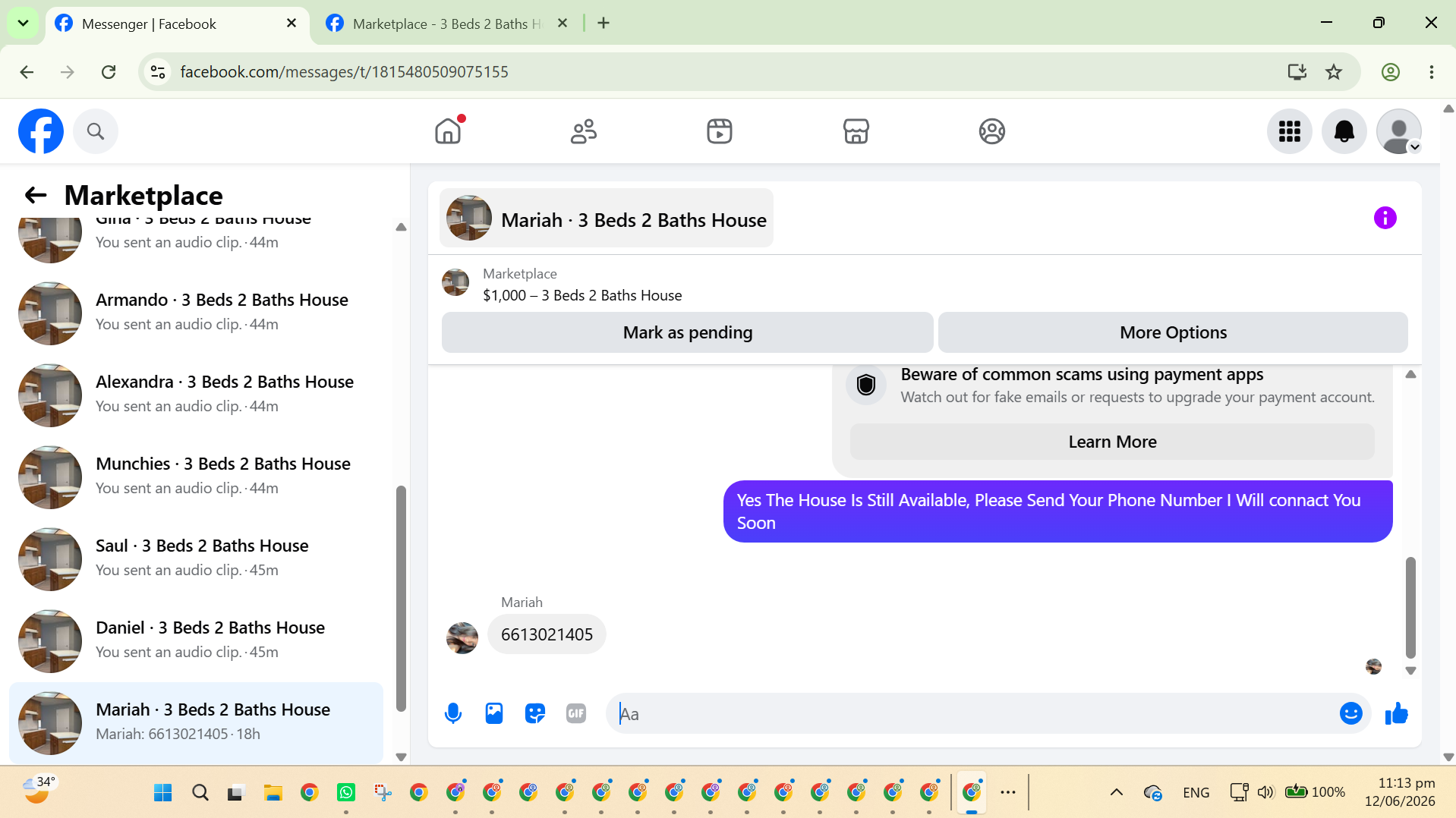
Task: Click Mariah's 6613021405 message bubble
Action: [547, 634]
